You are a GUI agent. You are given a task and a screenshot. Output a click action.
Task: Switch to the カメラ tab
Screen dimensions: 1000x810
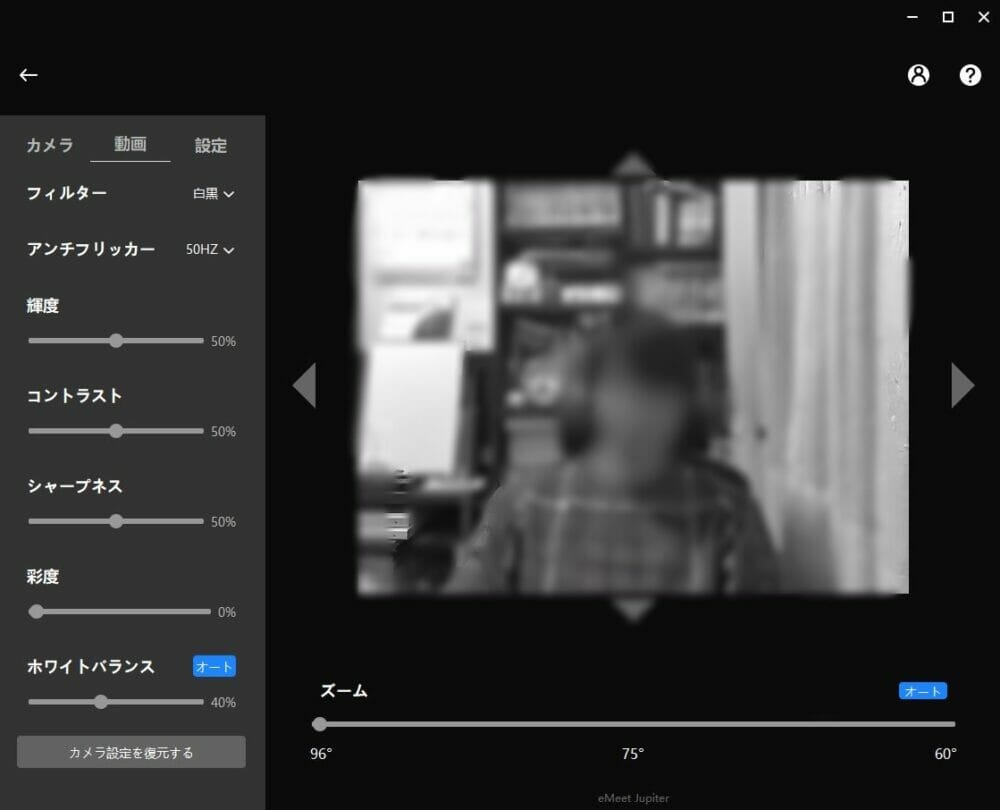click(x=50, y=146)
